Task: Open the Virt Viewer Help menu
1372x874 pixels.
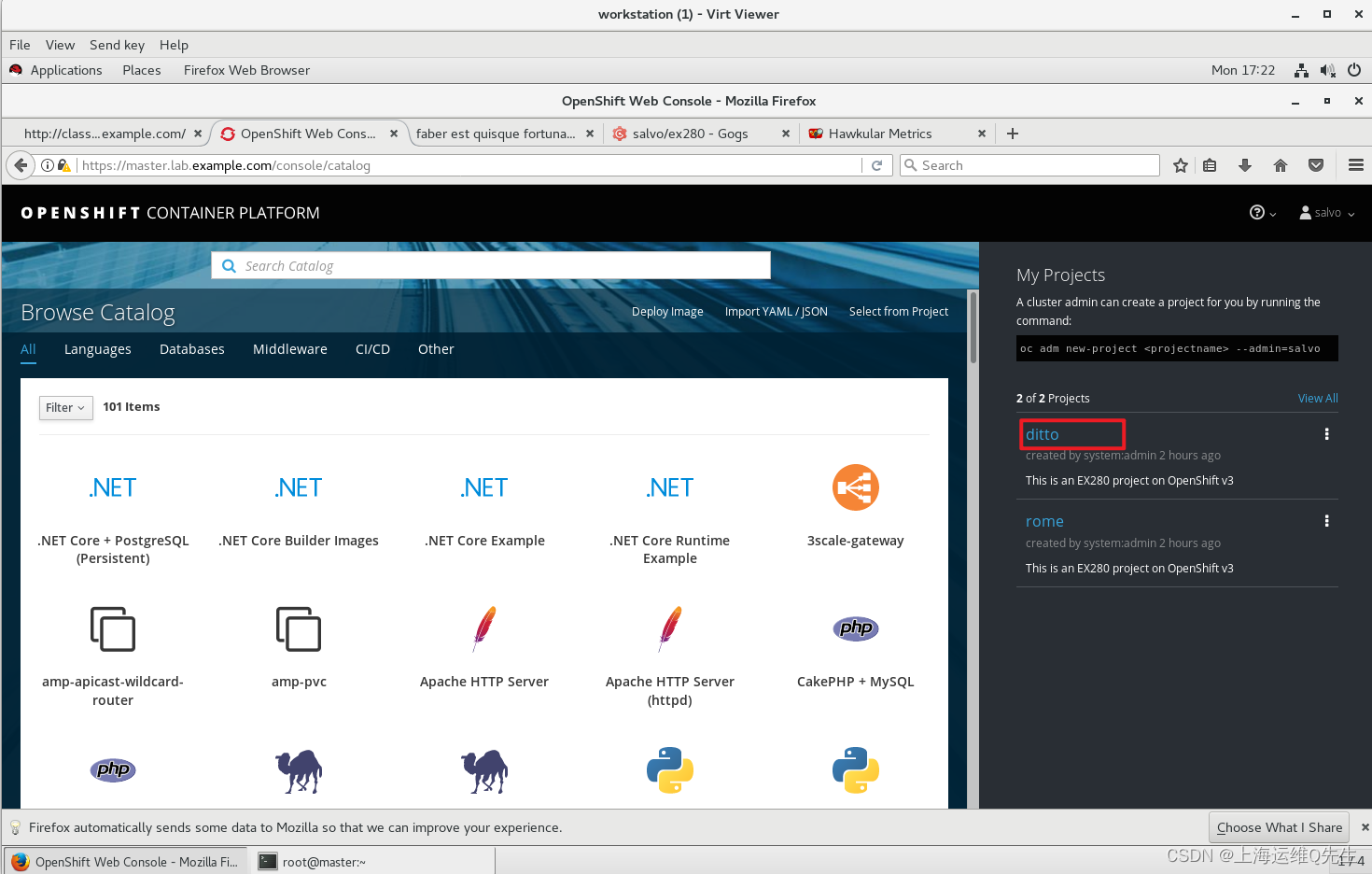Action: [174, 45]
